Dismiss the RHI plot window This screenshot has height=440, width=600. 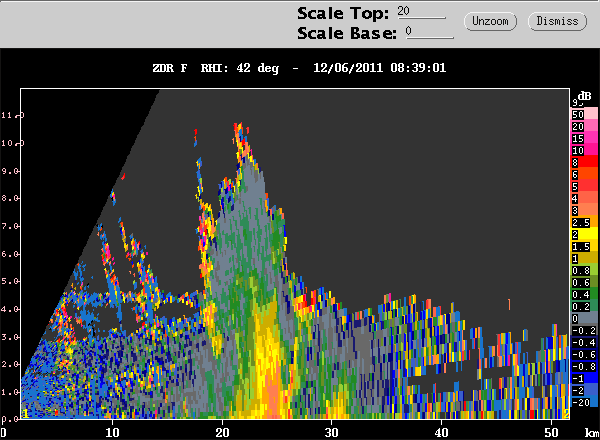[x=557, y=21]
